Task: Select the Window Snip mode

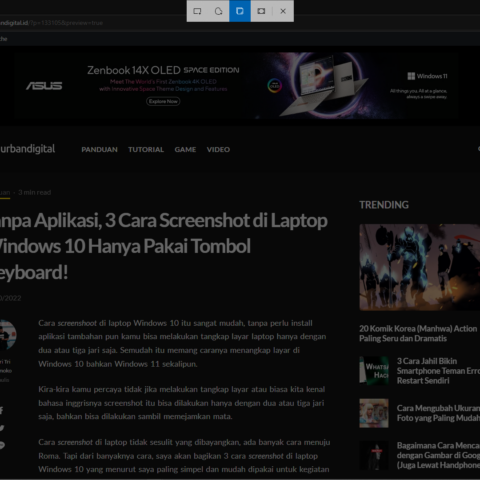Action: pyautogui.click(x=240, y=11)
